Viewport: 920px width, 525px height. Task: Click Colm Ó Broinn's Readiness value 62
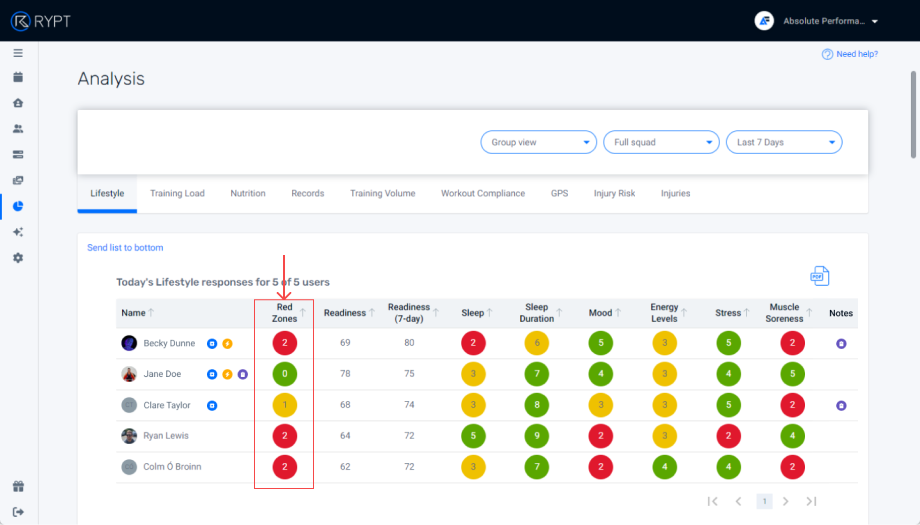[345, 466]
